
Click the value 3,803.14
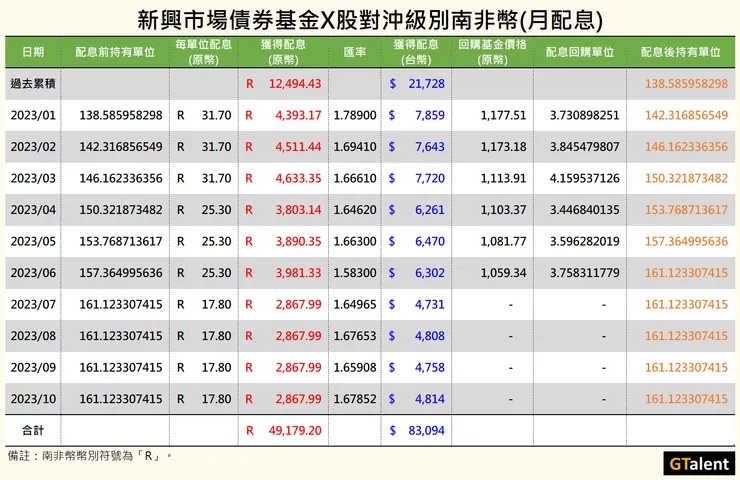[x=298, y=210]
